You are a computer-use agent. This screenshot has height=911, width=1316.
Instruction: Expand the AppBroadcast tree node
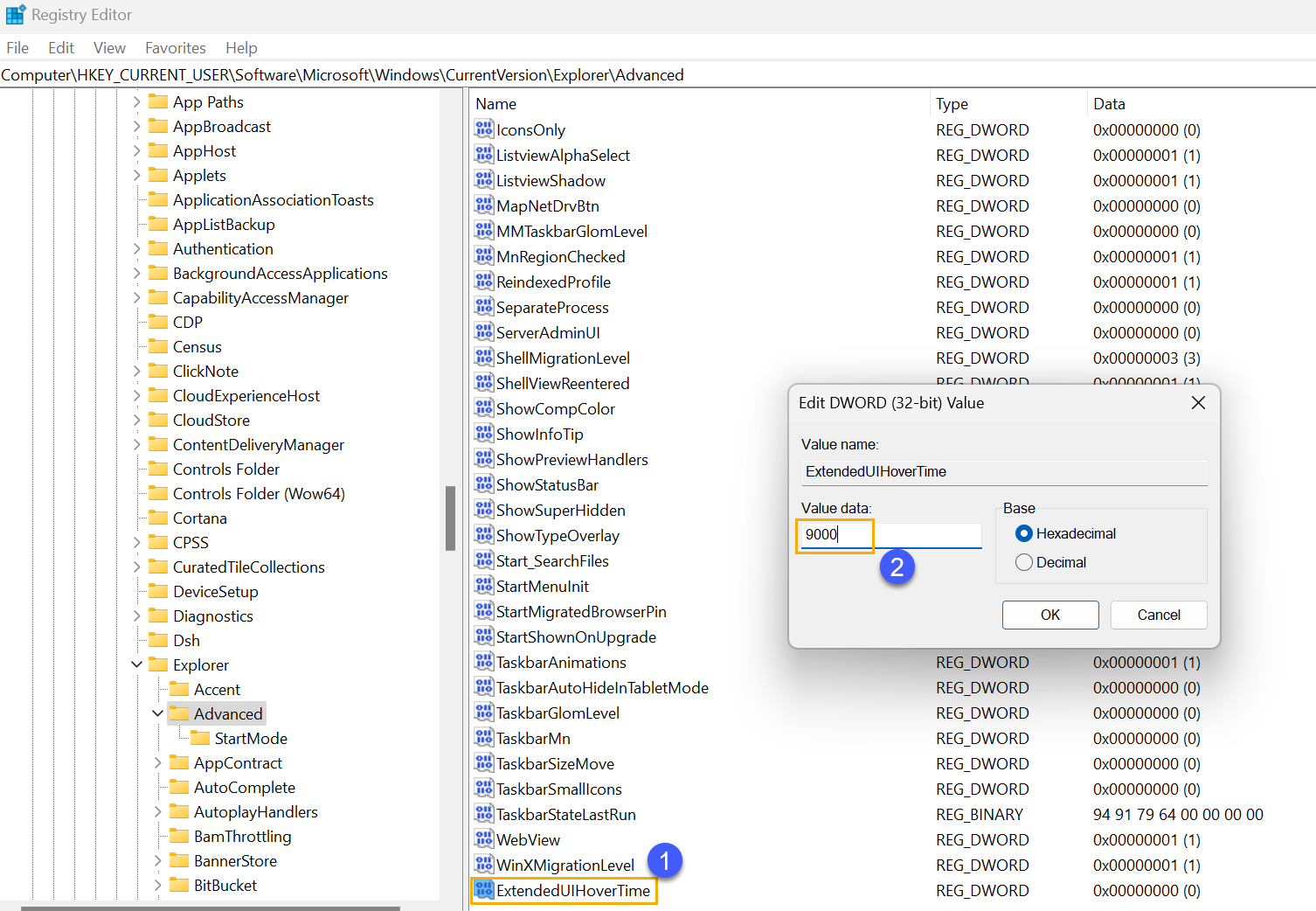(137, 126)
